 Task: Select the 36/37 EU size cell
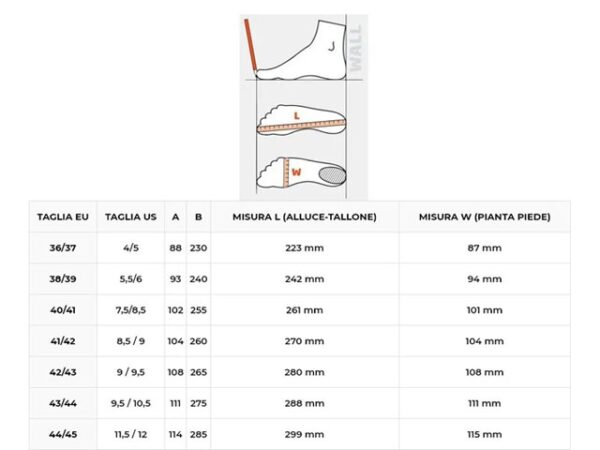(63, 248)
